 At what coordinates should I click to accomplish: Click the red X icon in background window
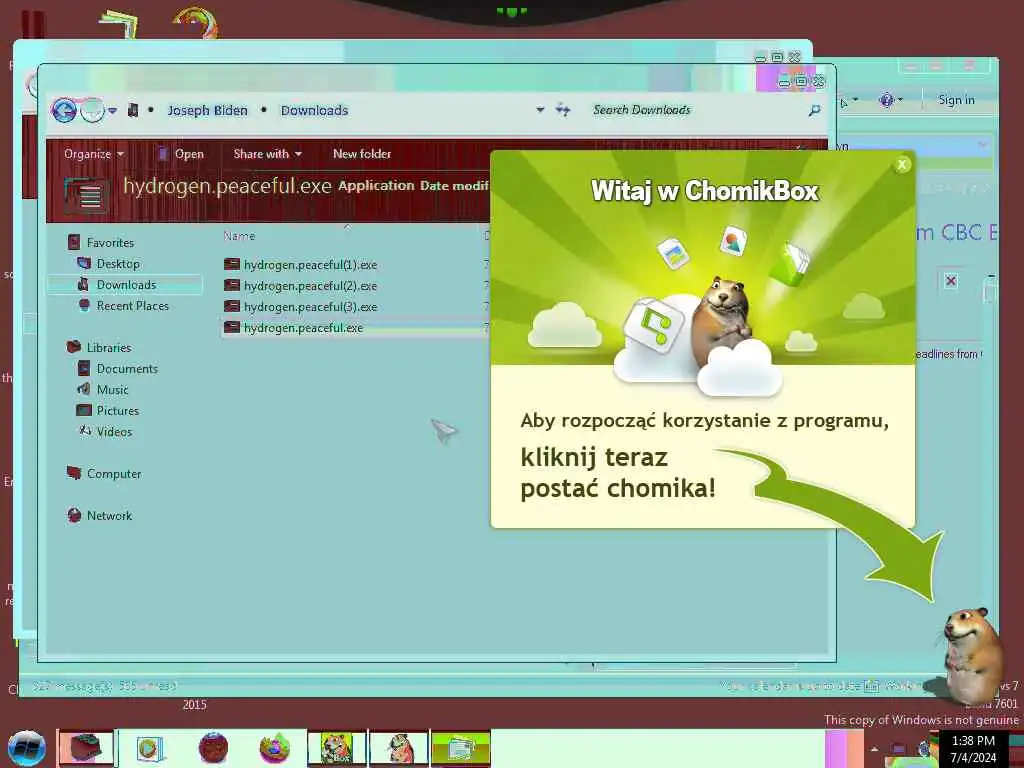pos(951,281)
